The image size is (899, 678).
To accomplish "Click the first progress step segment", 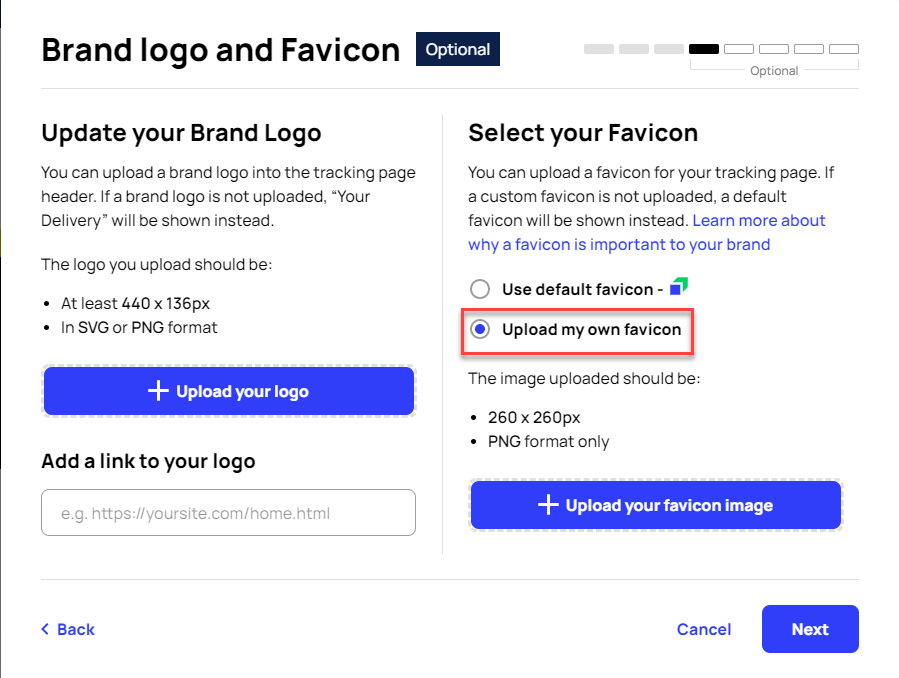I will (x=598, y=48).
